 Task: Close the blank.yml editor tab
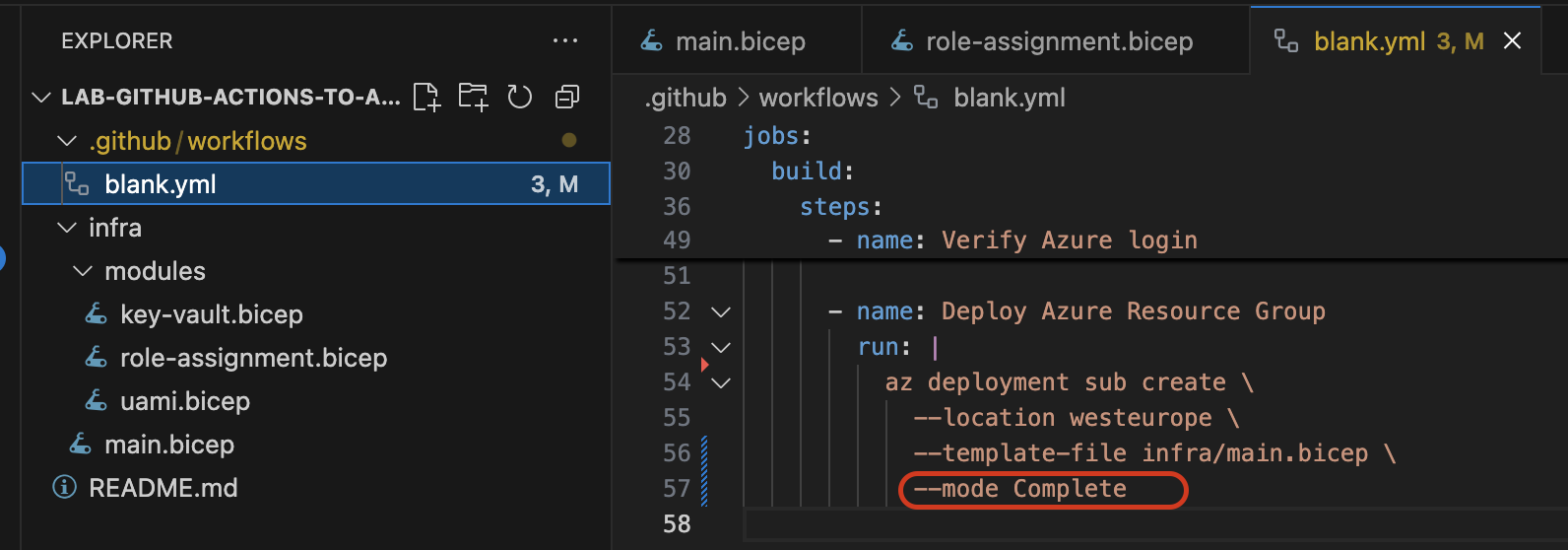[x=1512, y=40]
